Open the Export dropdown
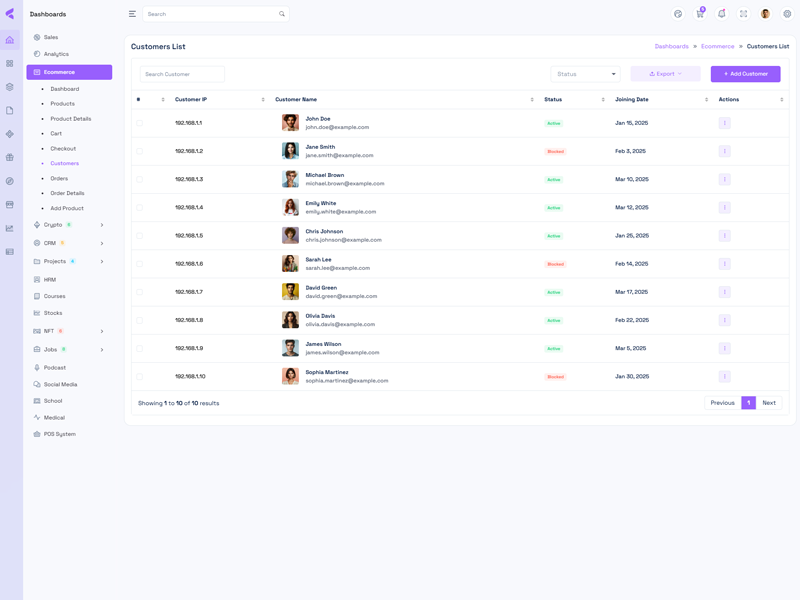Viewport: 800px width, 600px height. 665,74
